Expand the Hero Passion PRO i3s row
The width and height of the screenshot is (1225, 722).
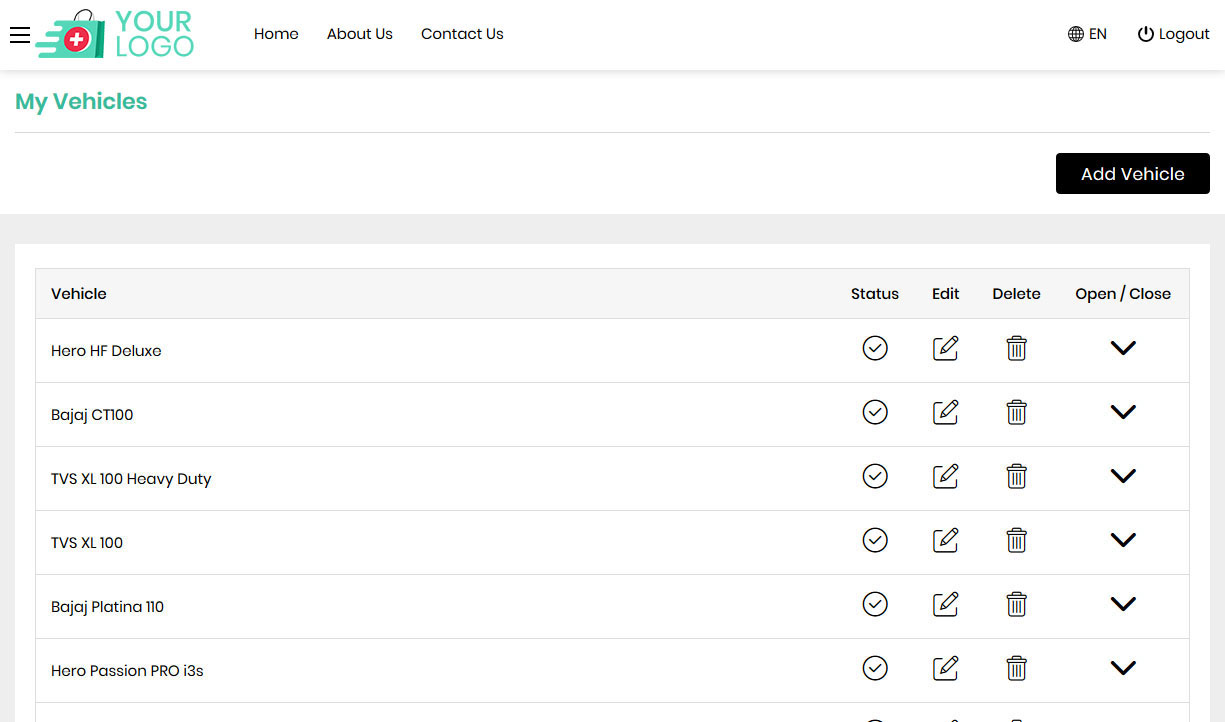pyautogui.click(x=1123, y=668)
